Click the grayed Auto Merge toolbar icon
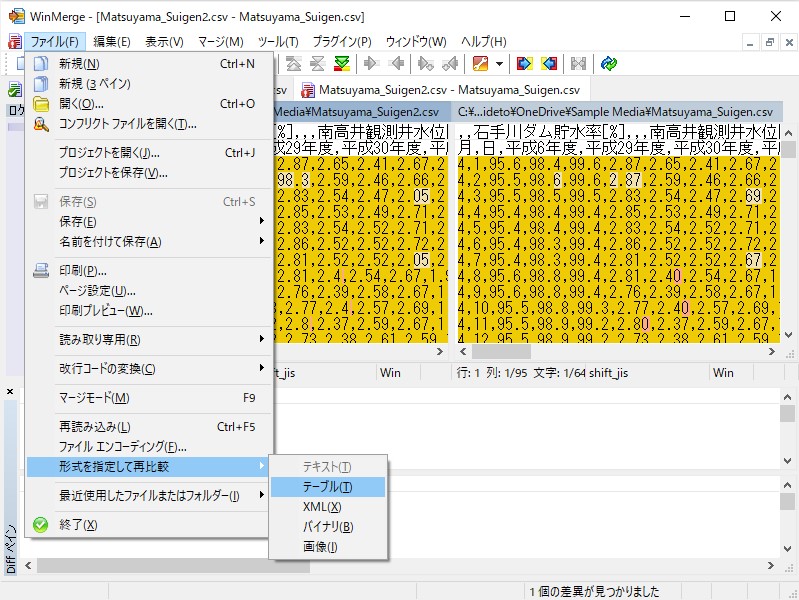The image size is (799, 600). pos(578,64)
